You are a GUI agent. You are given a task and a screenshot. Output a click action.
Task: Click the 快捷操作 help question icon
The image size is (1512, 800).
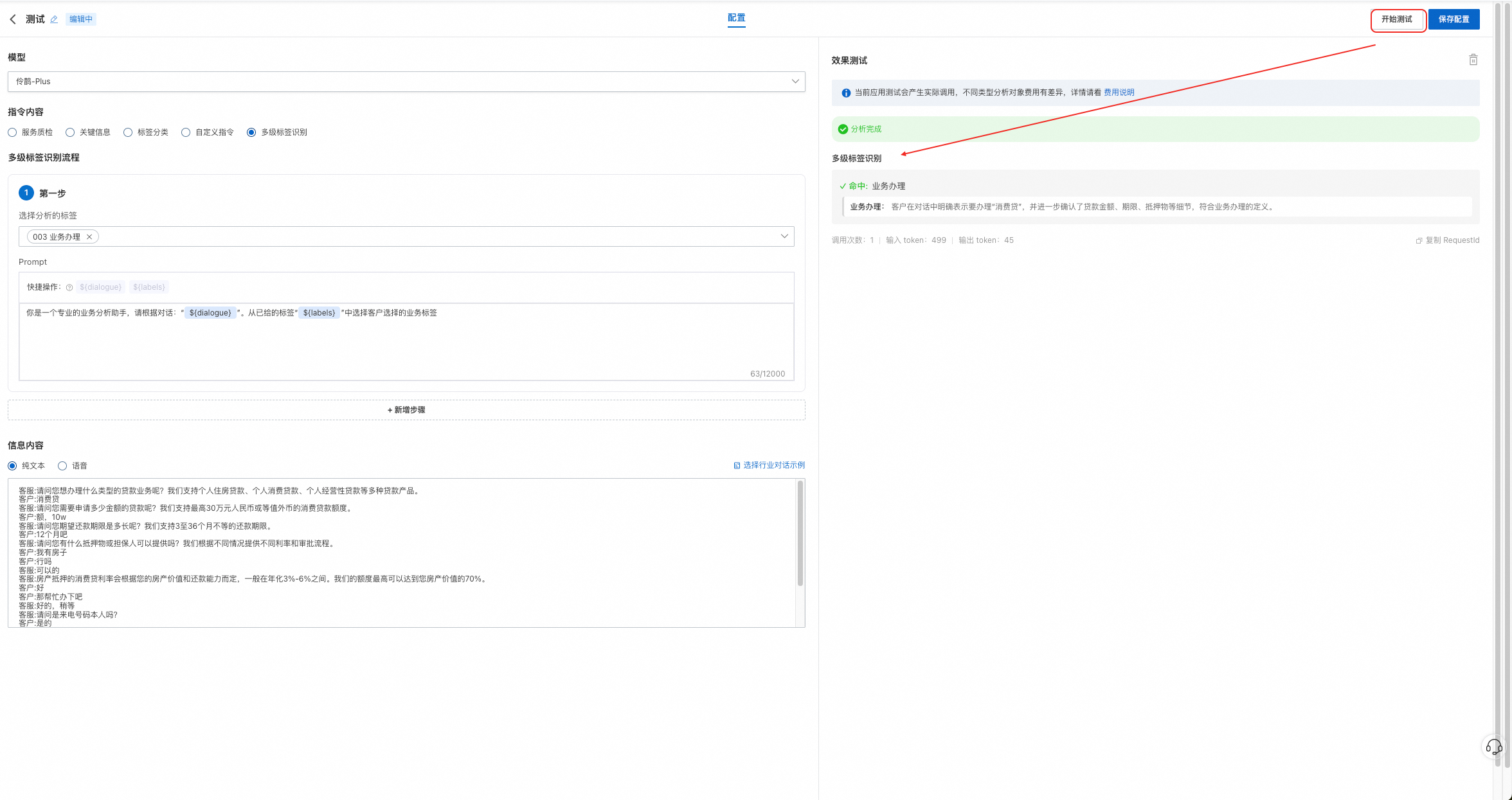click(x=69, y=287)
